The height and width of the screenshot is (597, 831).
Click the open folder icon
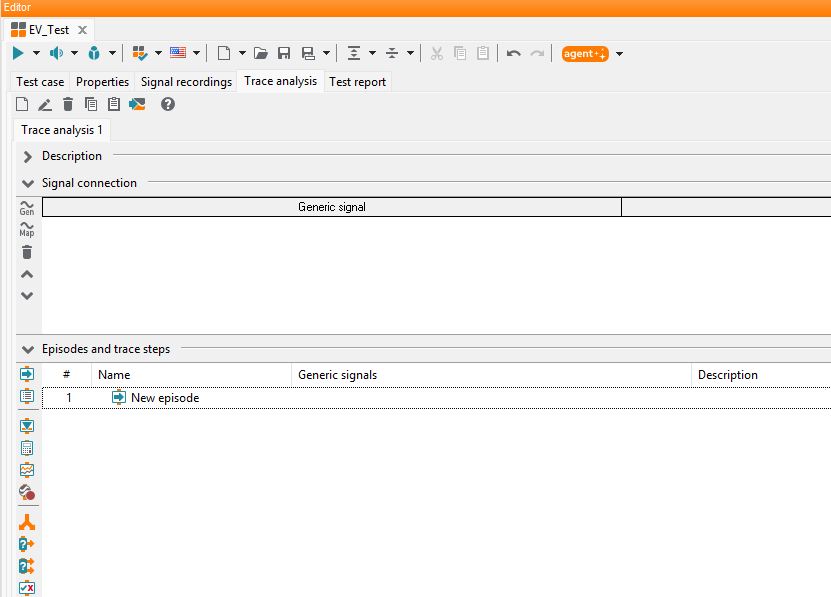(x=261, y=53)
